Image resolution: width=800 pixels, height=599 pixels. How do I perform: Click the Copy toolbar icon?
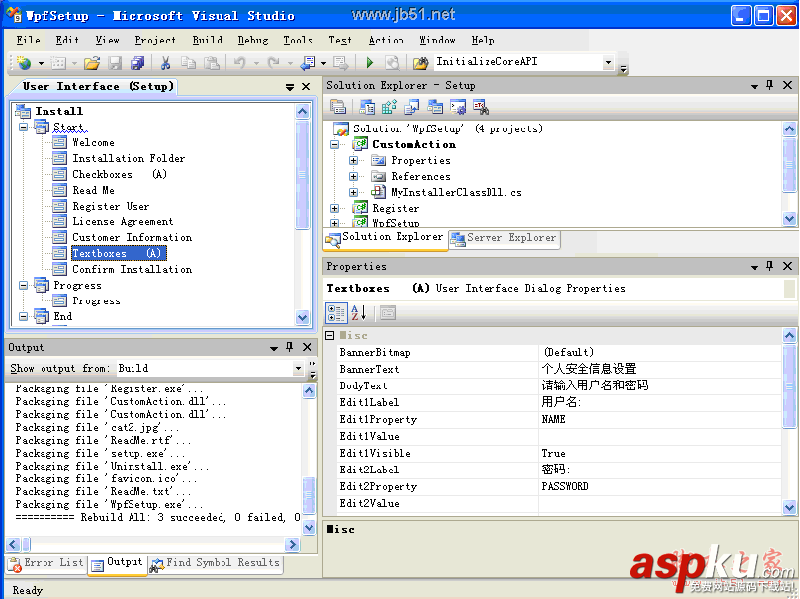coord(188,63)
